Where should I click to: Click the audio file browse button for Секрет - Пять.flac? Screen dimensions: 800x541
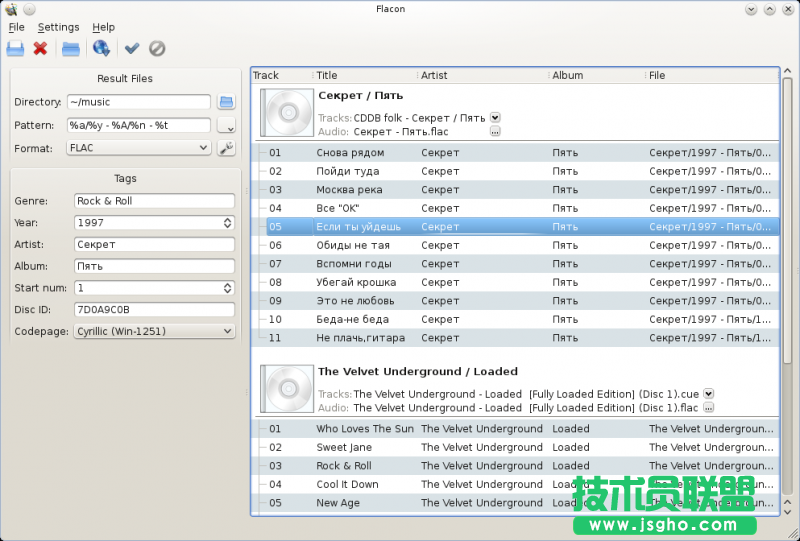pyautogui.click(x=495, y=131)
